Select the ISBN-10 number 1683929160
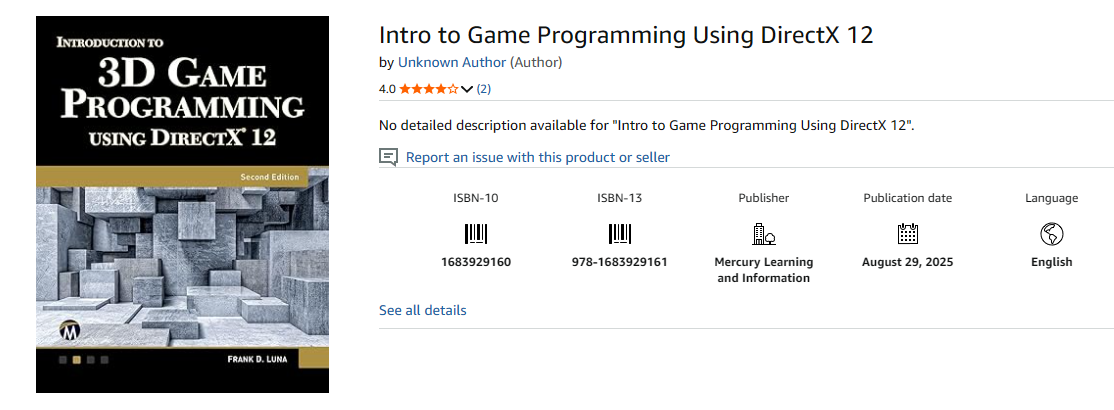 pos(476,262)
